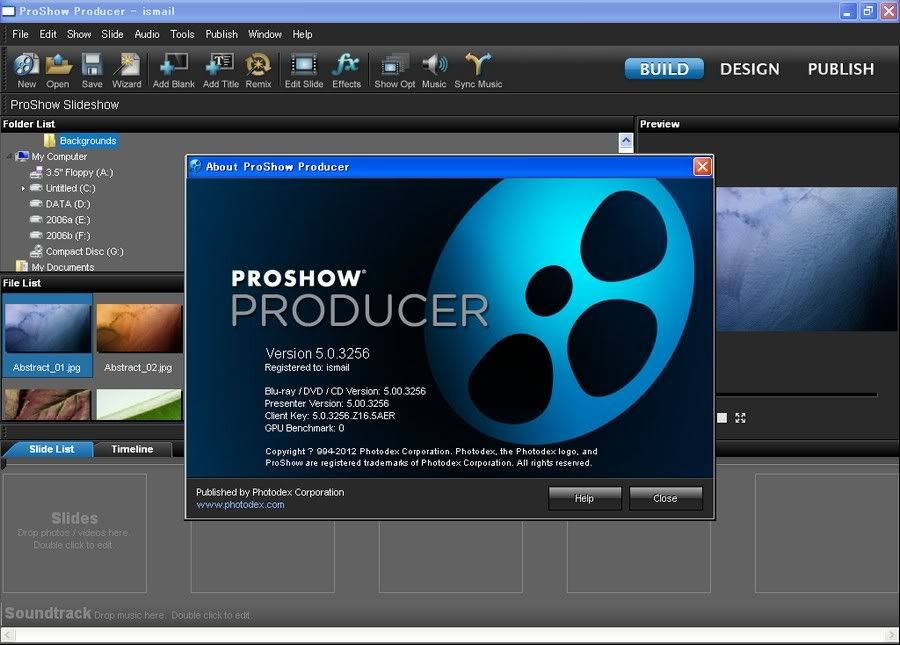Select the Abstract_01.jpg thumbnail
The height and width of the screenshot is (645, 900).
(47, 336)
